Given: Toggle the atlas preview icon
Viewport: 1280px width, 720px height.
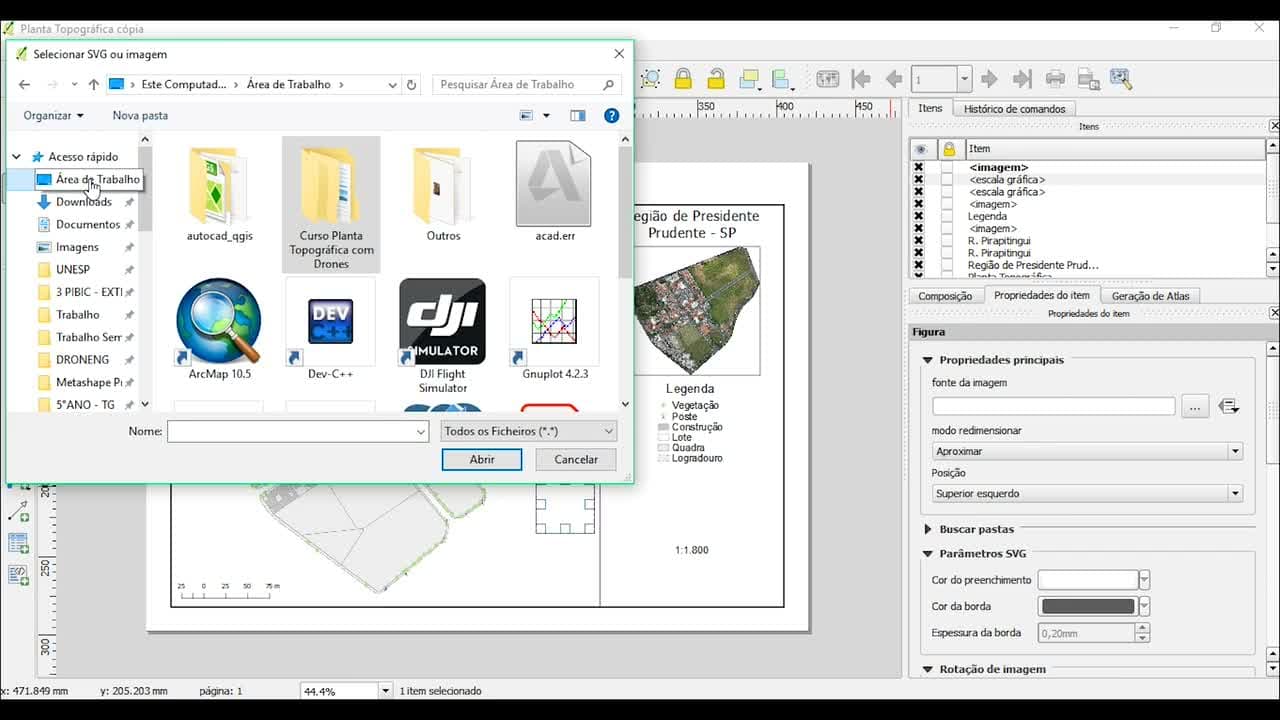Looking at the screenshot, I should tap(827, 79).
